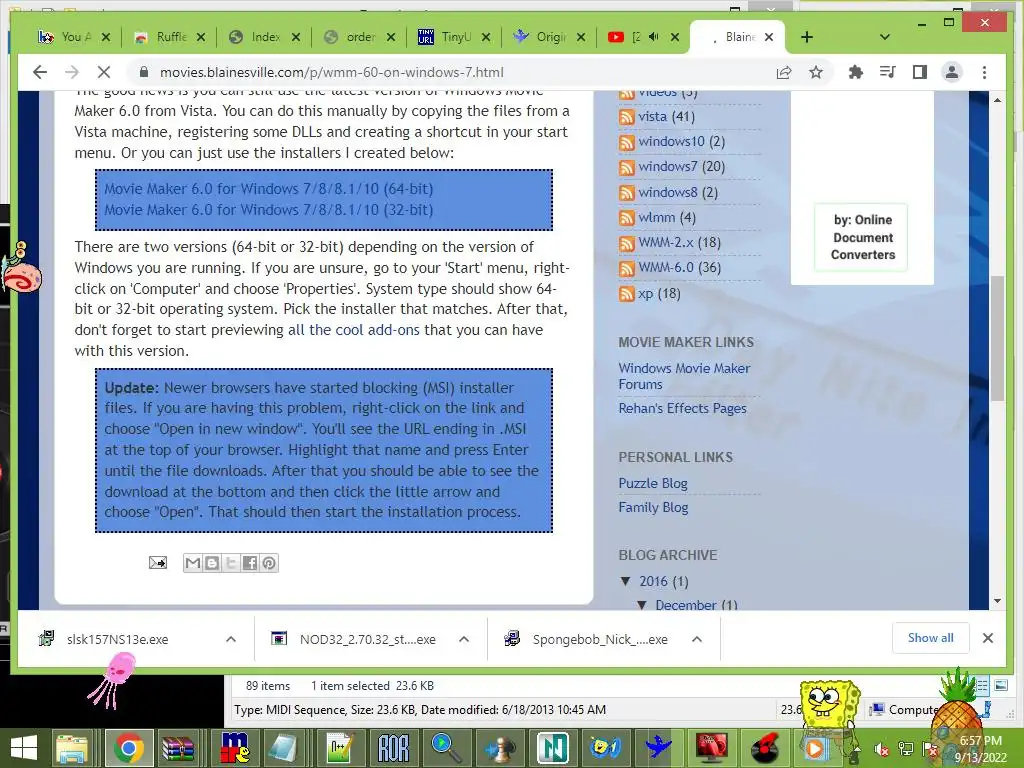Screen dimensions: 1024x768
Task: Open the Online Document Converters ad
Action: click(862, 237)
